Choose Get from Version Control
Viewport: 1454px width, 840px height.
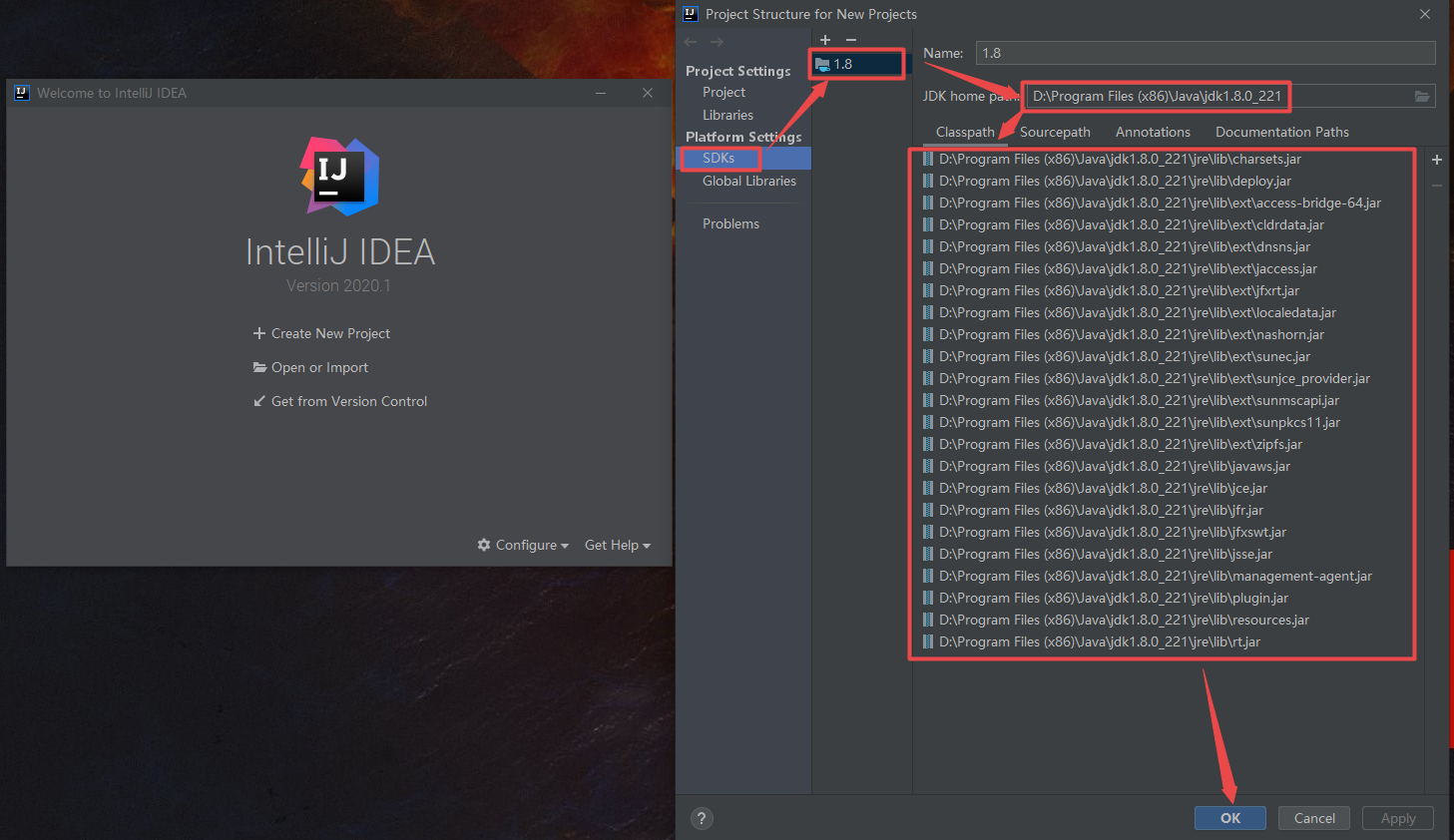point(340,401)
